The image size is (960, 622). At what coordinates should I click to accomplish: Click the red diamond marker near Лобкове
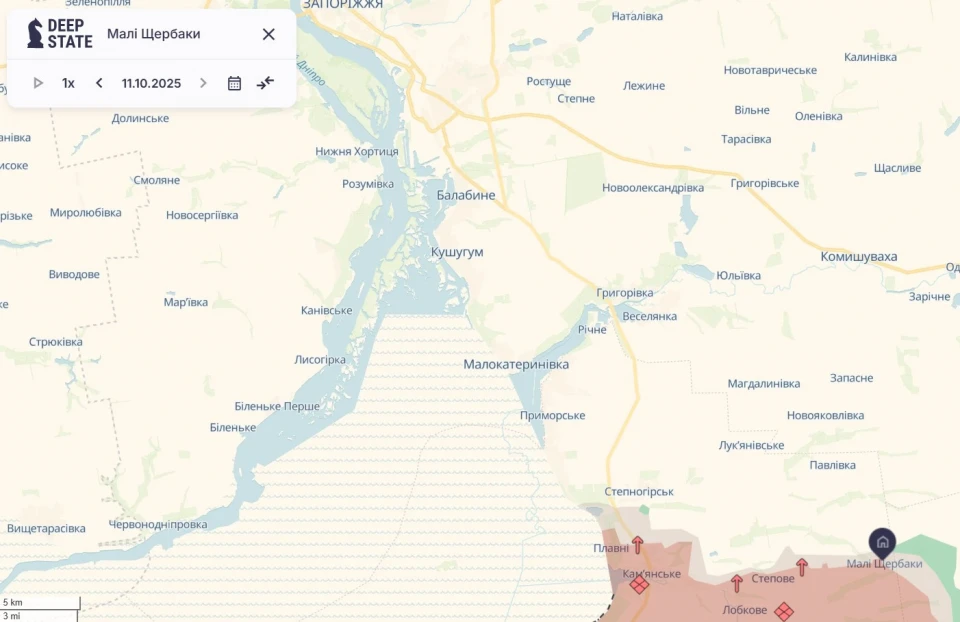[784, 610]
